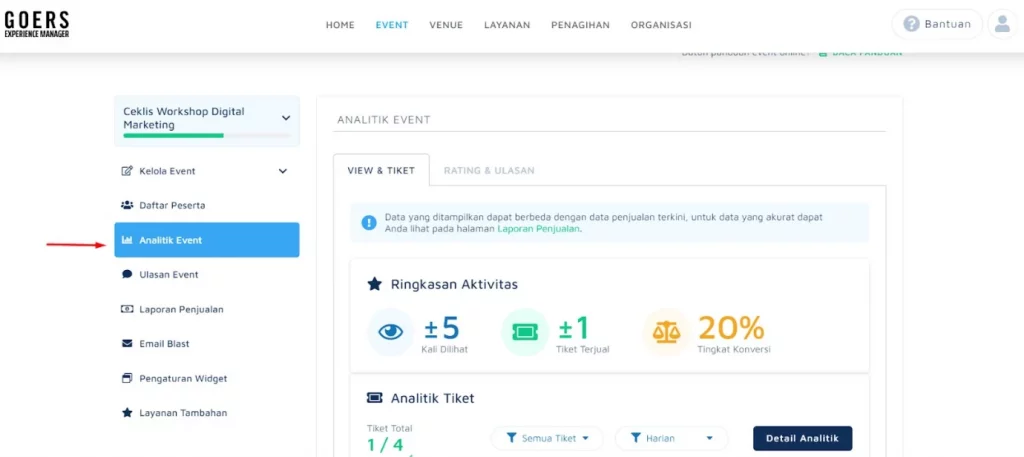Click the GOERS Experience Manager logo
The image size is (1024, 457).
coord(37,24)
